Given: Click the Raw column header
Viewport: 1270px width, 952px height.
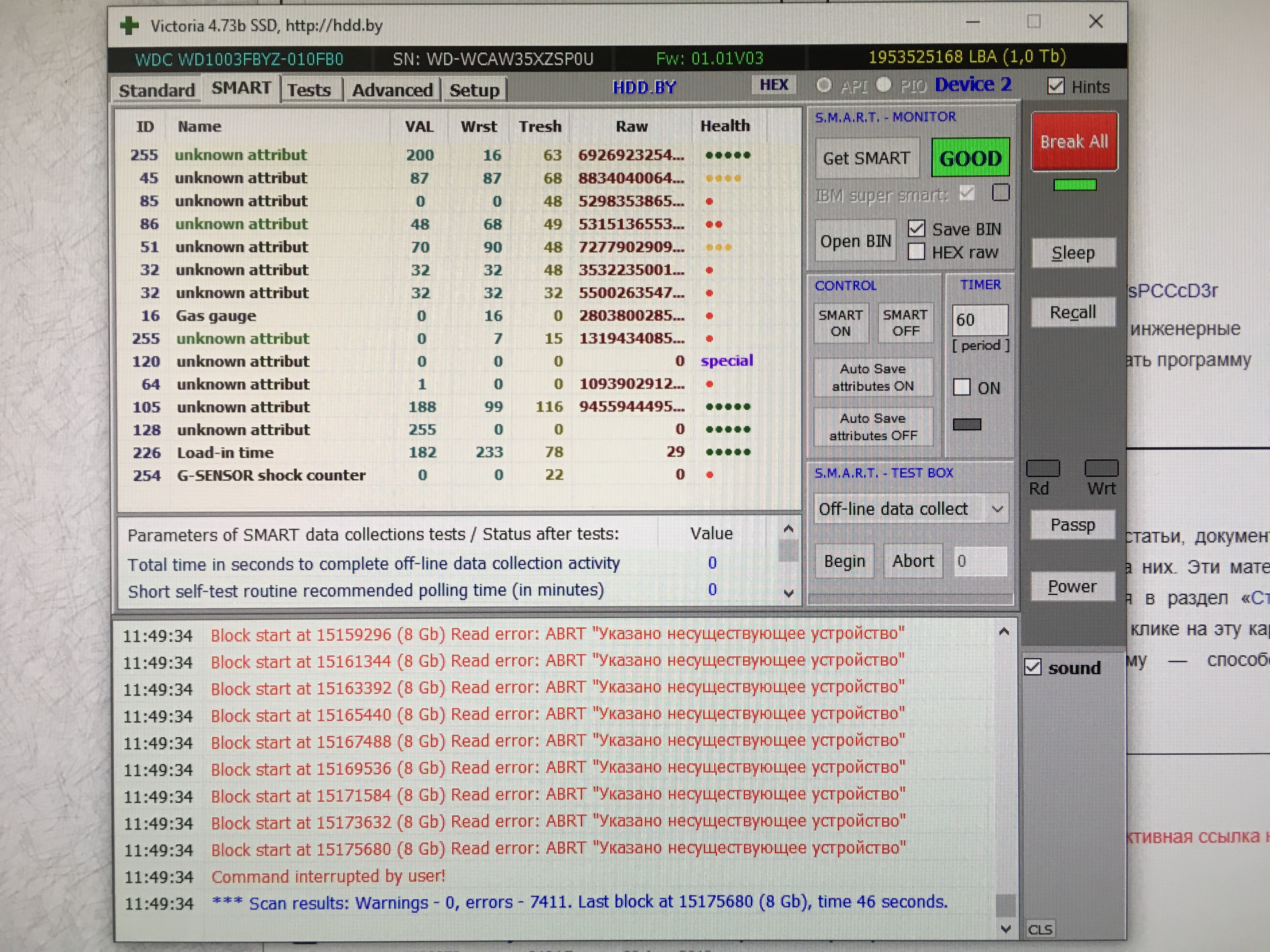Looking at the screenshot, I should (x=632, y=126).
